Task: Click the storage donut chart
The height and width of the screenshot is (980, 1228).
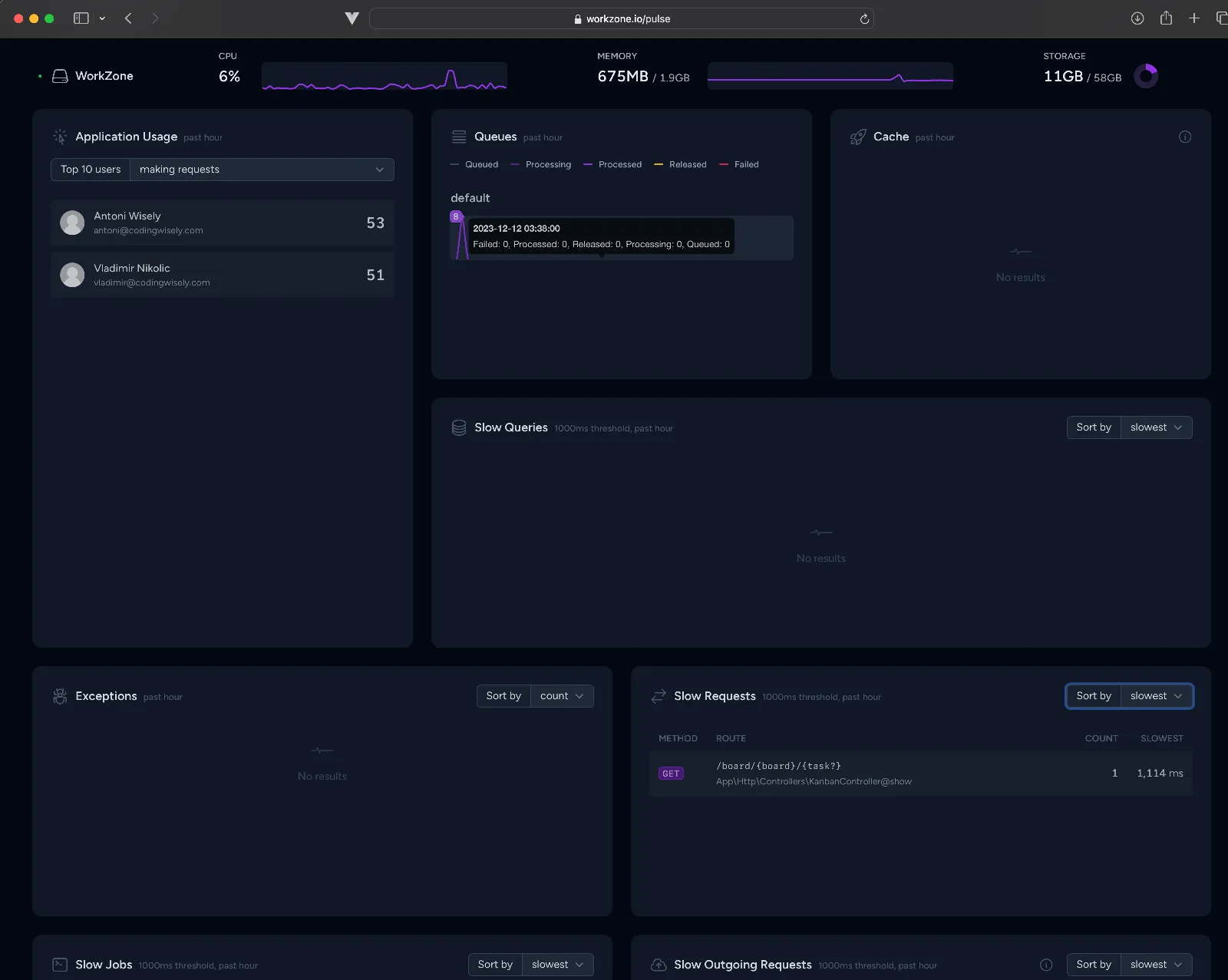Action: point(1146,76)
